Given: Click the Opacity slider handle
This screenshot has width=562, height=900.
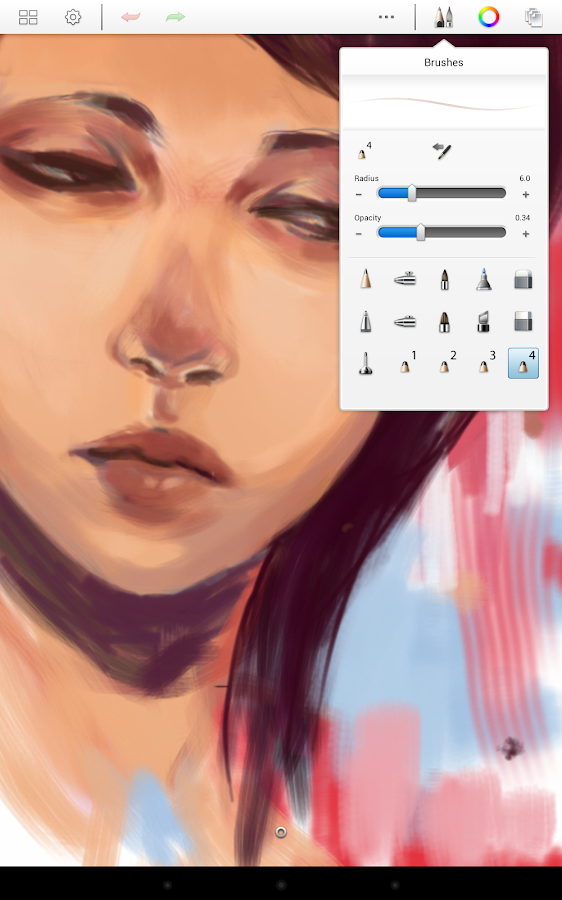Looking at the screenshot, I should point(421,232).
